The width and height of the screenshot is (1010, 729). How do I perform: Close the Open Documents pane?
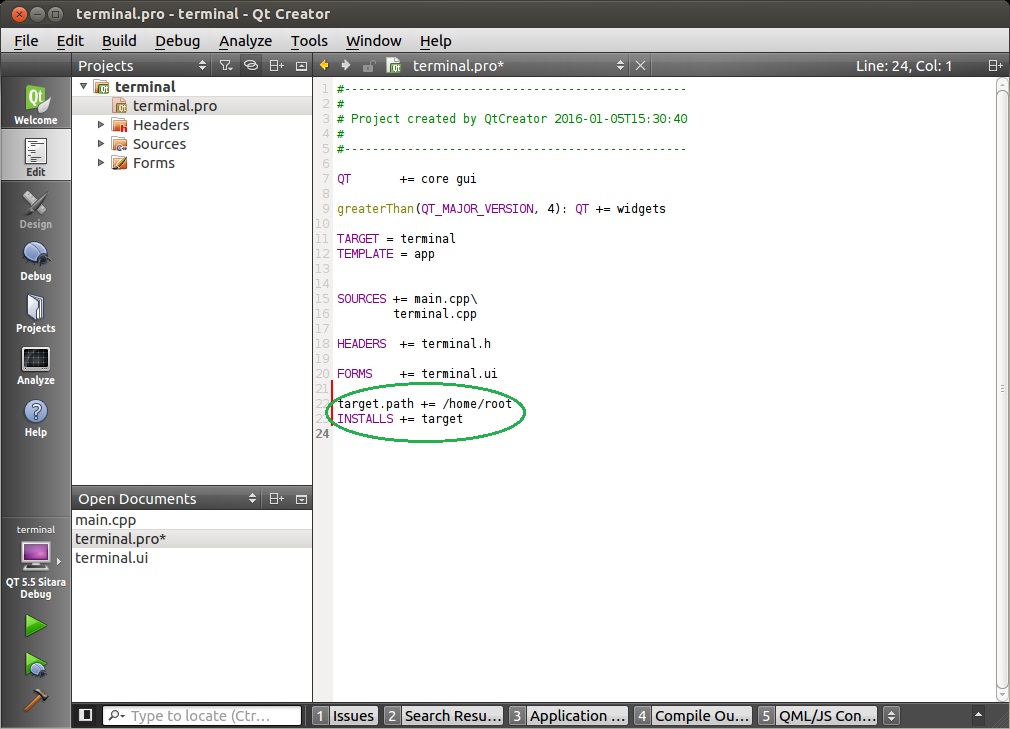[x=301, y=498]
